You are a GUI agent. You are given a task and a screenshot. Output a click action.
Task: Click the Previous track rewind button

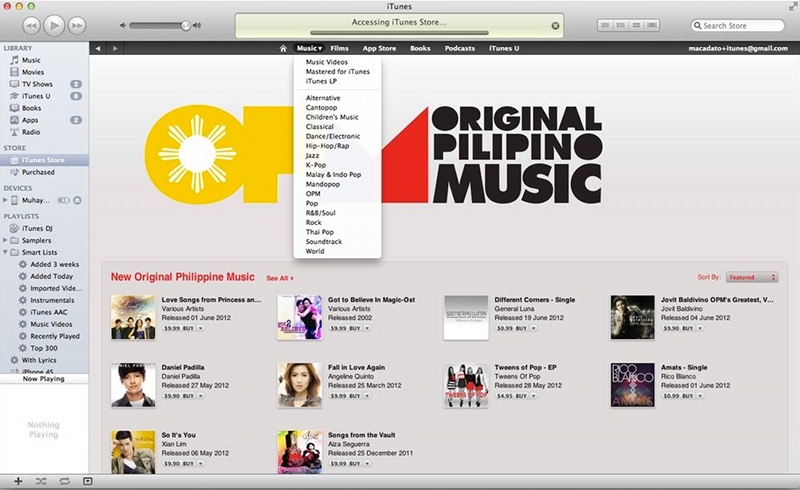[x=31, y=26]
